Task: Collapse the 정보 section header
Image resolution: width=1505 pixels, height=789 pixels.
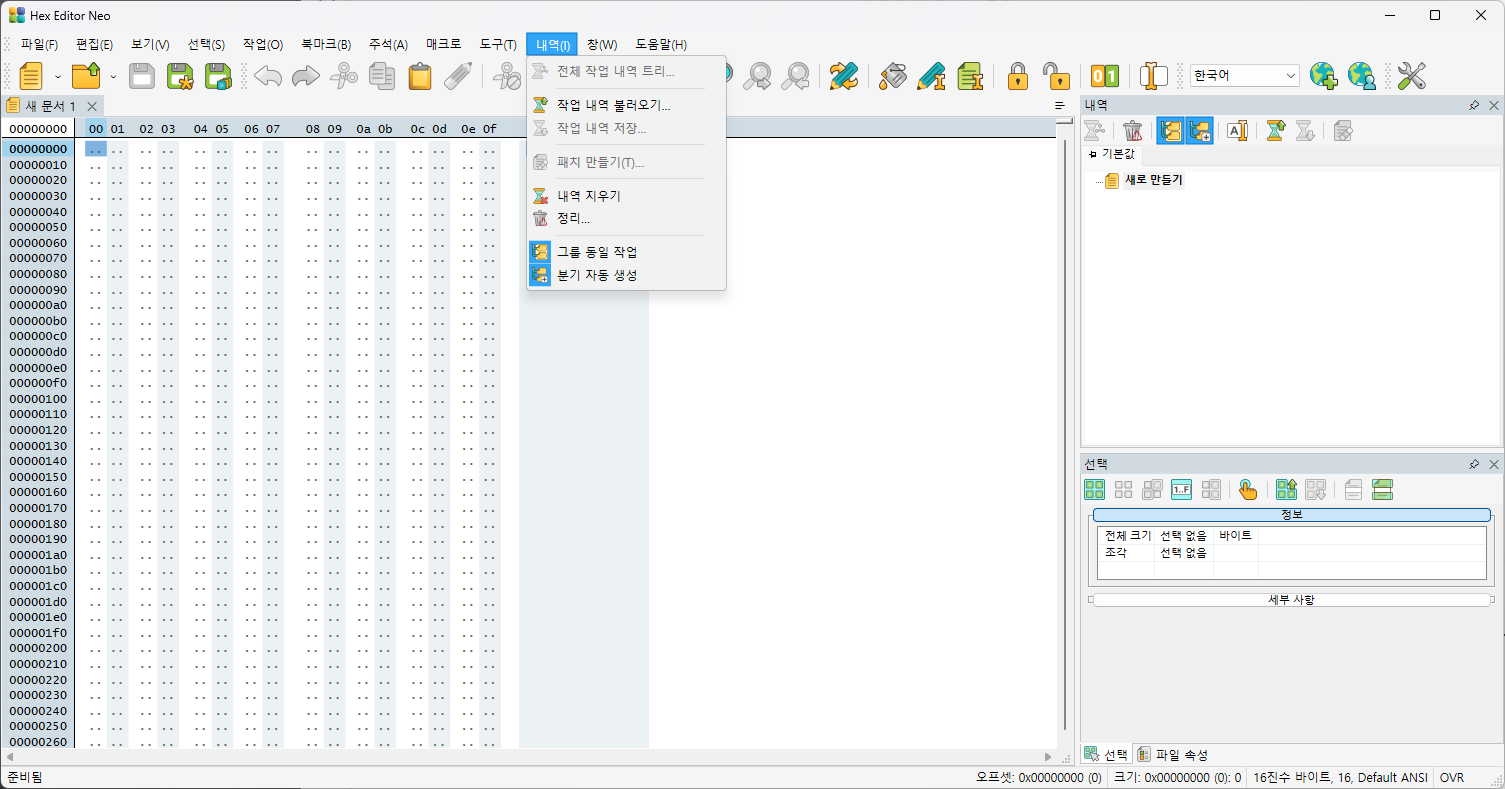Action: click(x=1292, y=514)
